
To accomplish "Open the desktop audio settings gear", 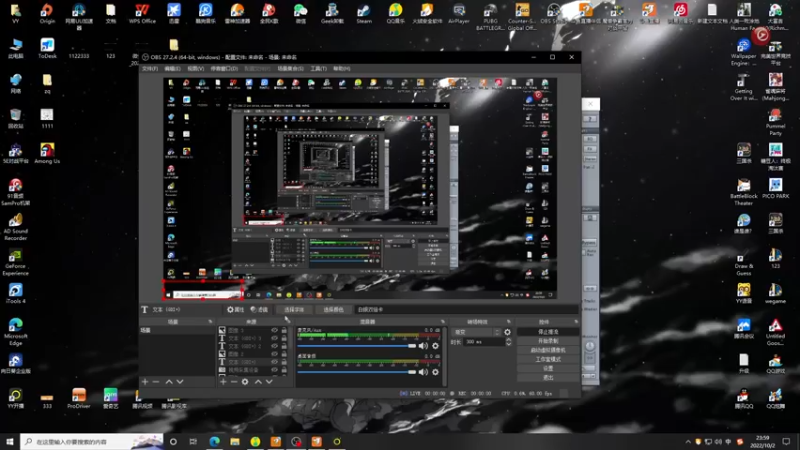I will [x=435, y=372].
